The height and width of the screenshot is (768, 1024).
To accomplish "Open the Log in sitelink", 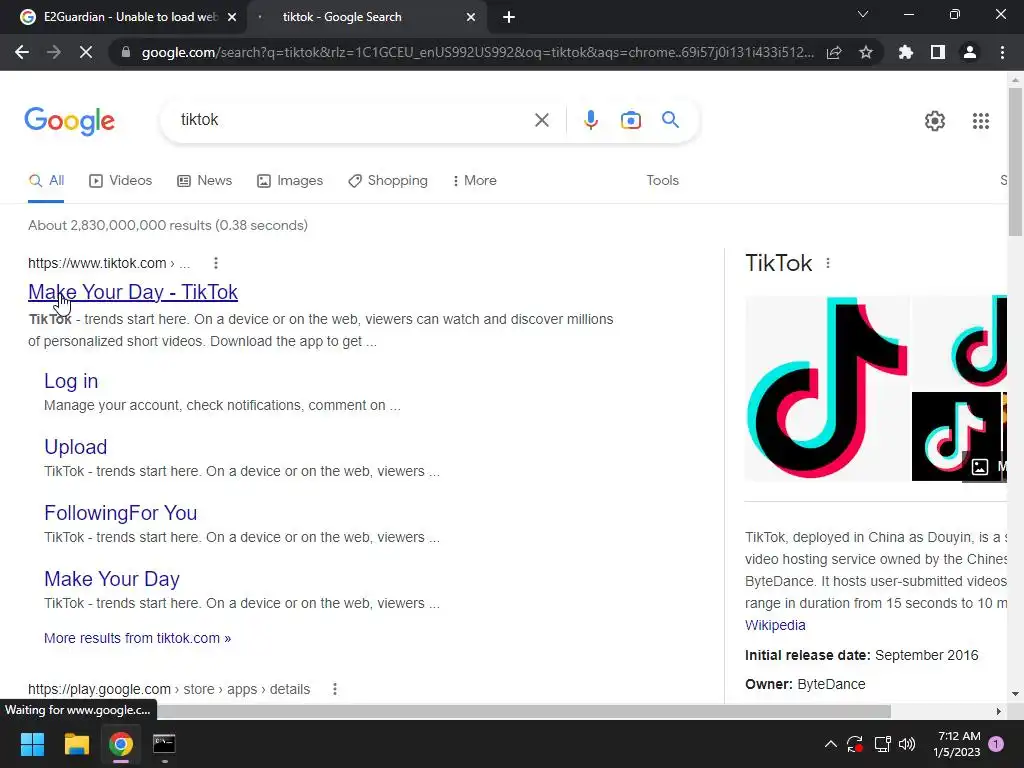I will point(71,381).
